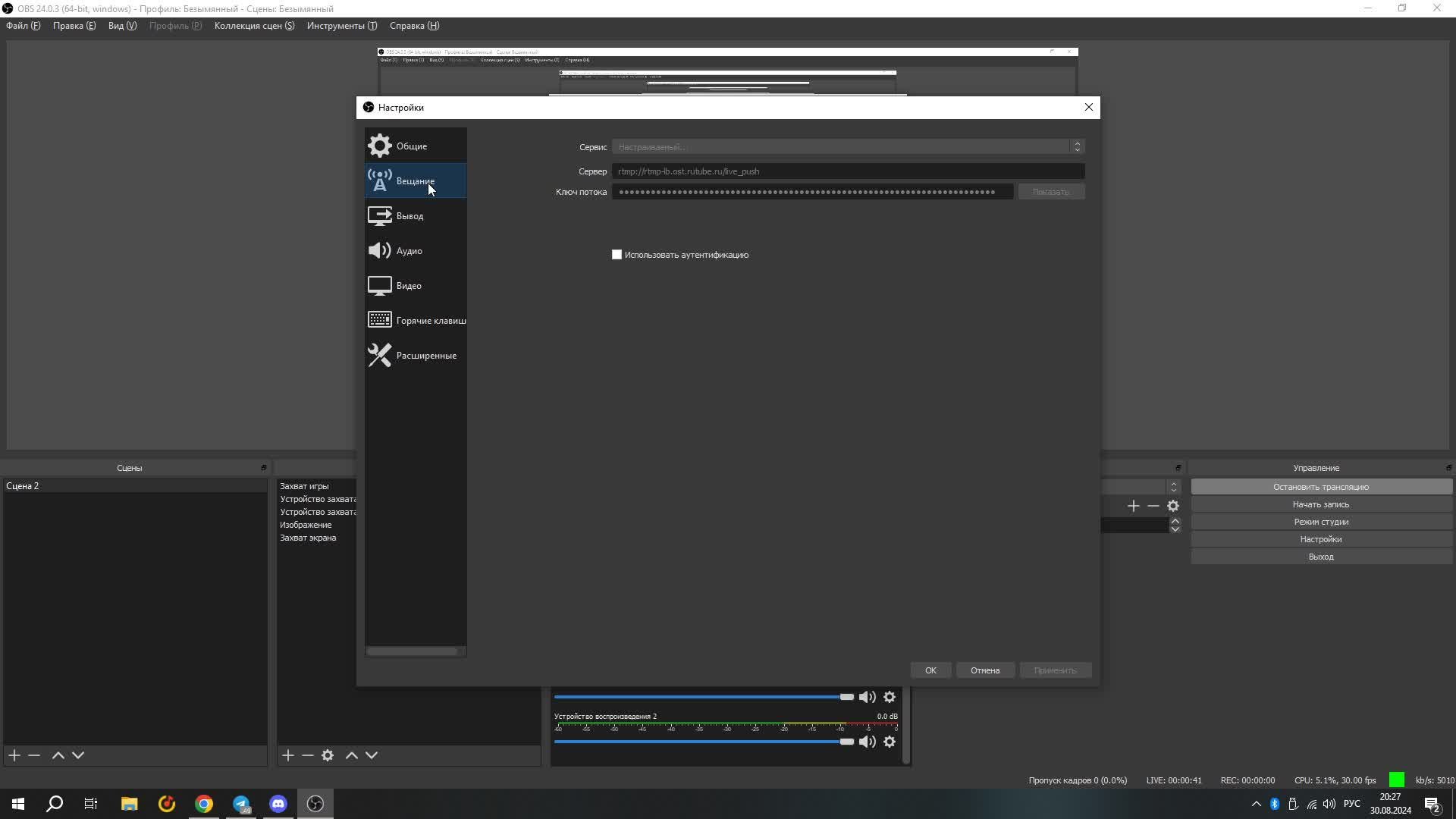Mute the upper mixer channel speaker icon
The height and width of the screenshot is (819, 1456).
867,697
